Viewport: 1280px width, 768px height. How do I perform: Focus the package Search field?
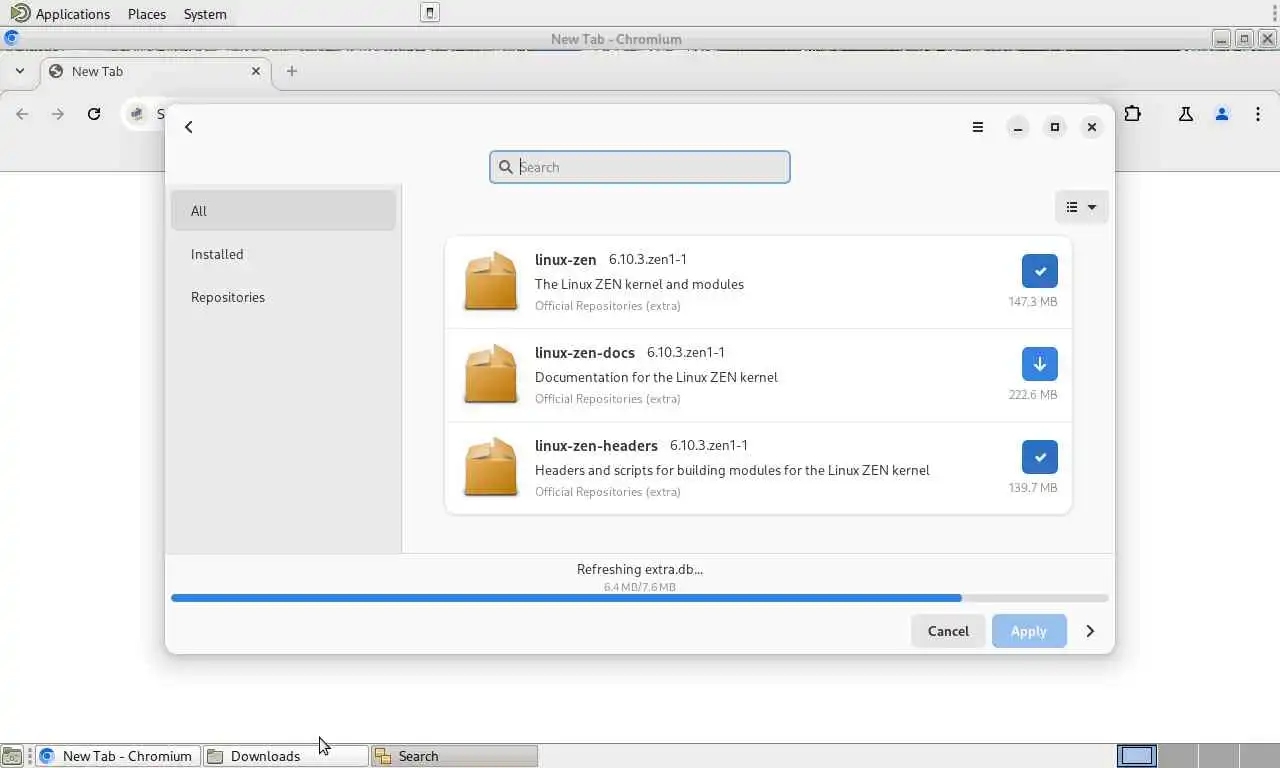click(640, 167)
